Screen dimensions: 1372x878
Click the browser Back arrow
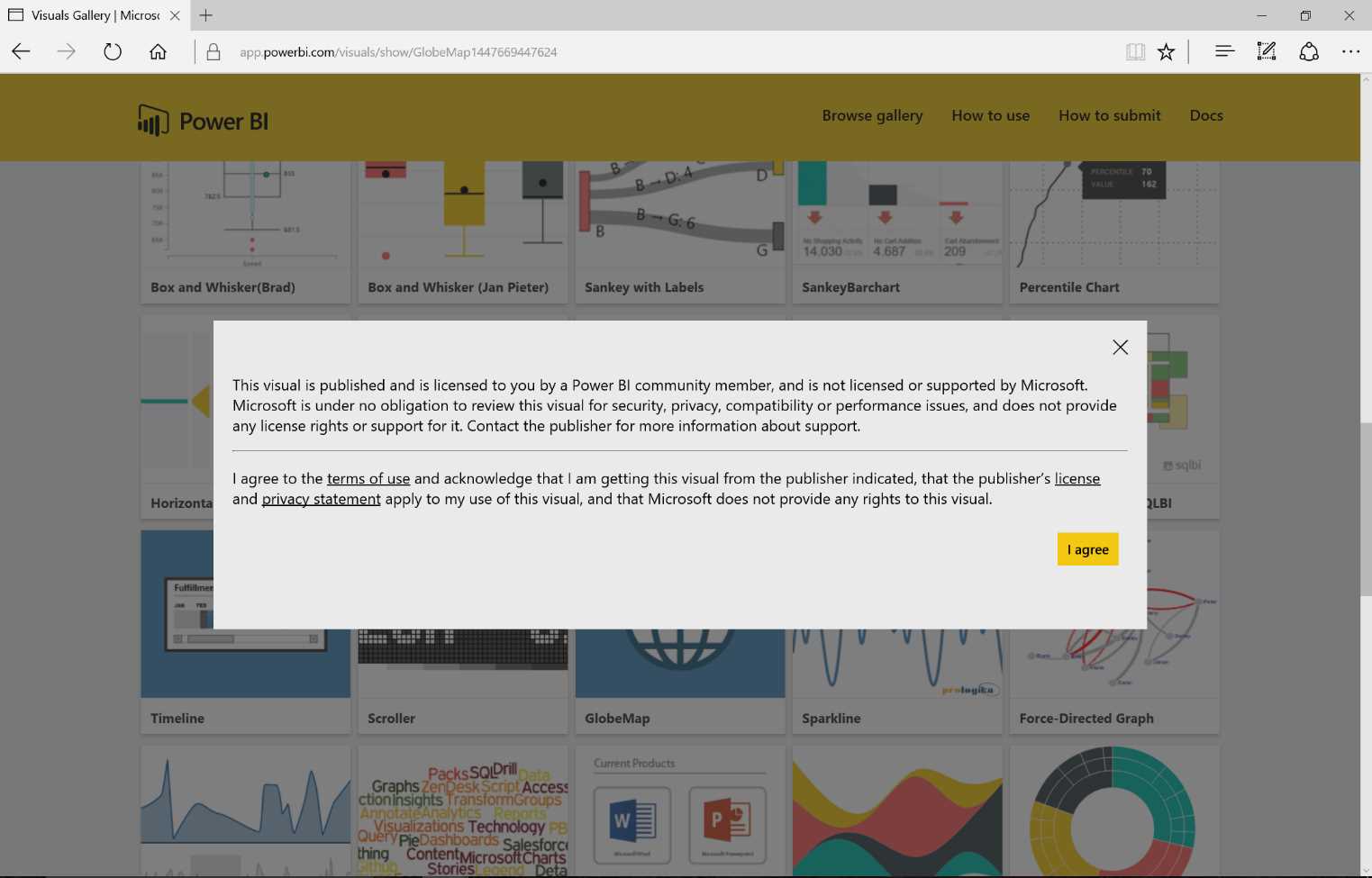click(x=21, y=52)
